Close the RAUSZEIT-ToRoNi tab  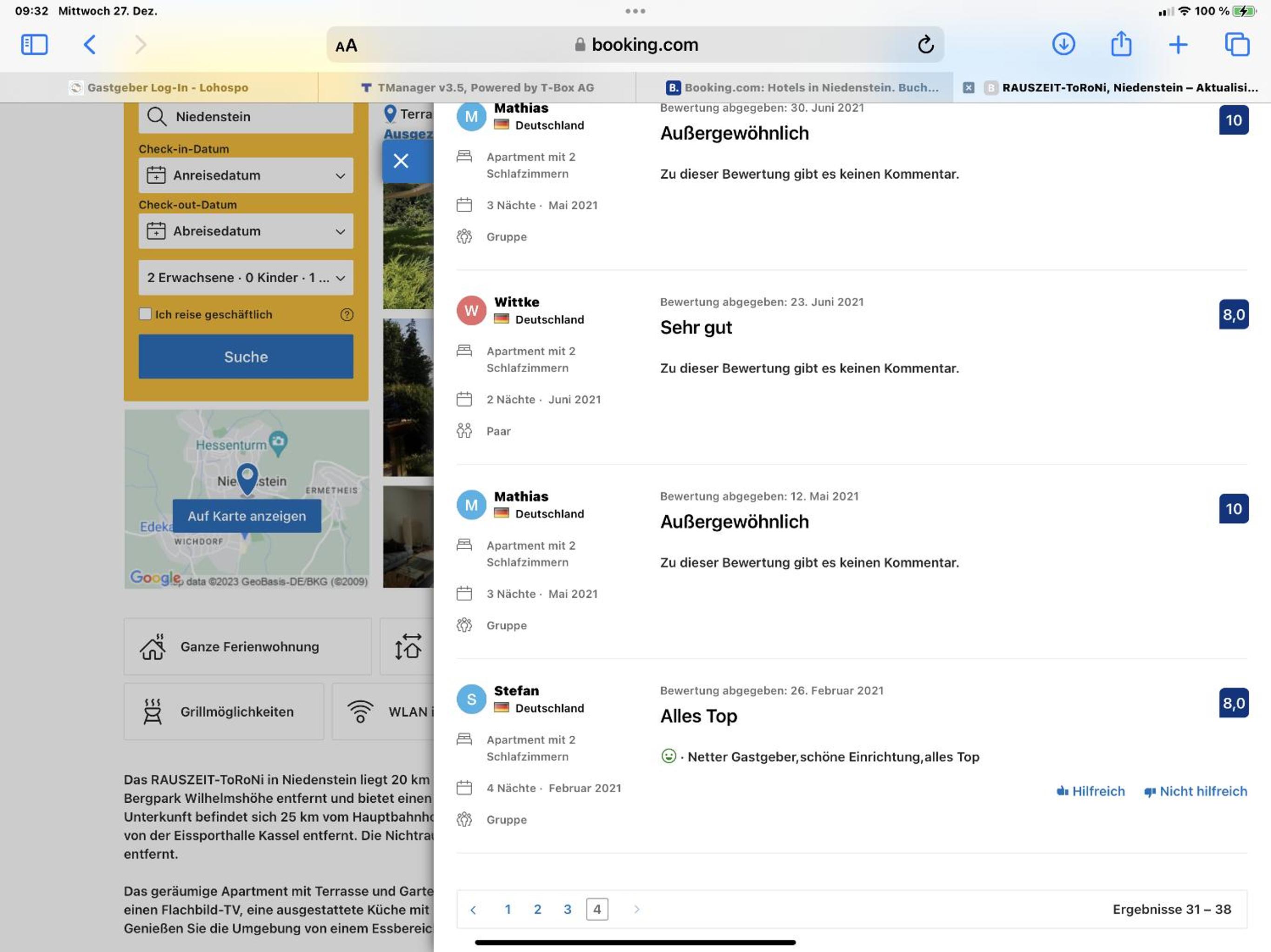tap(968, 87)
